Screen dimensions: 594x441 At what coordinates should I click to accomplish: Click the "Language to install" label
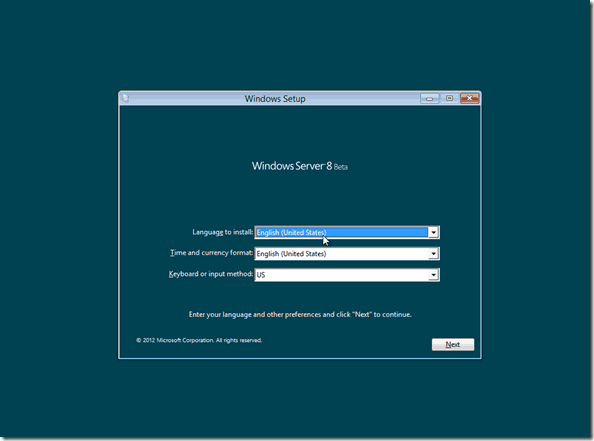[222, 232]
